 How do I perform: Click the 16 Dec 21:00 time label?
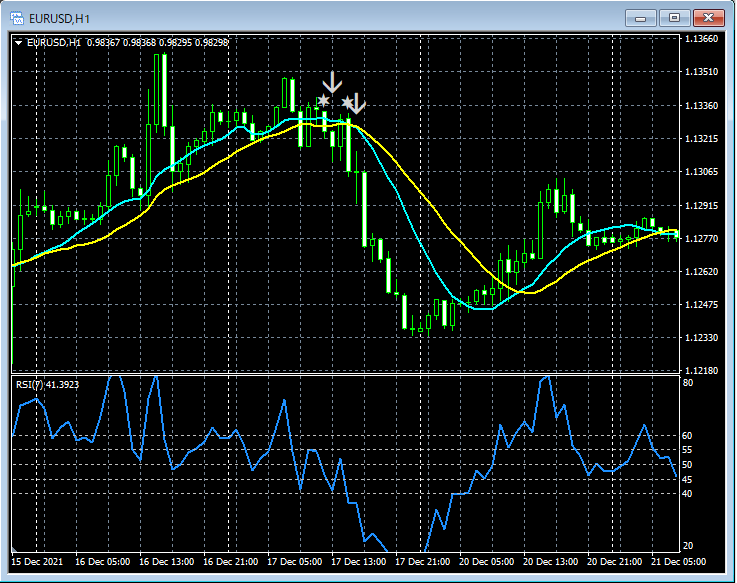pos(231,562)
